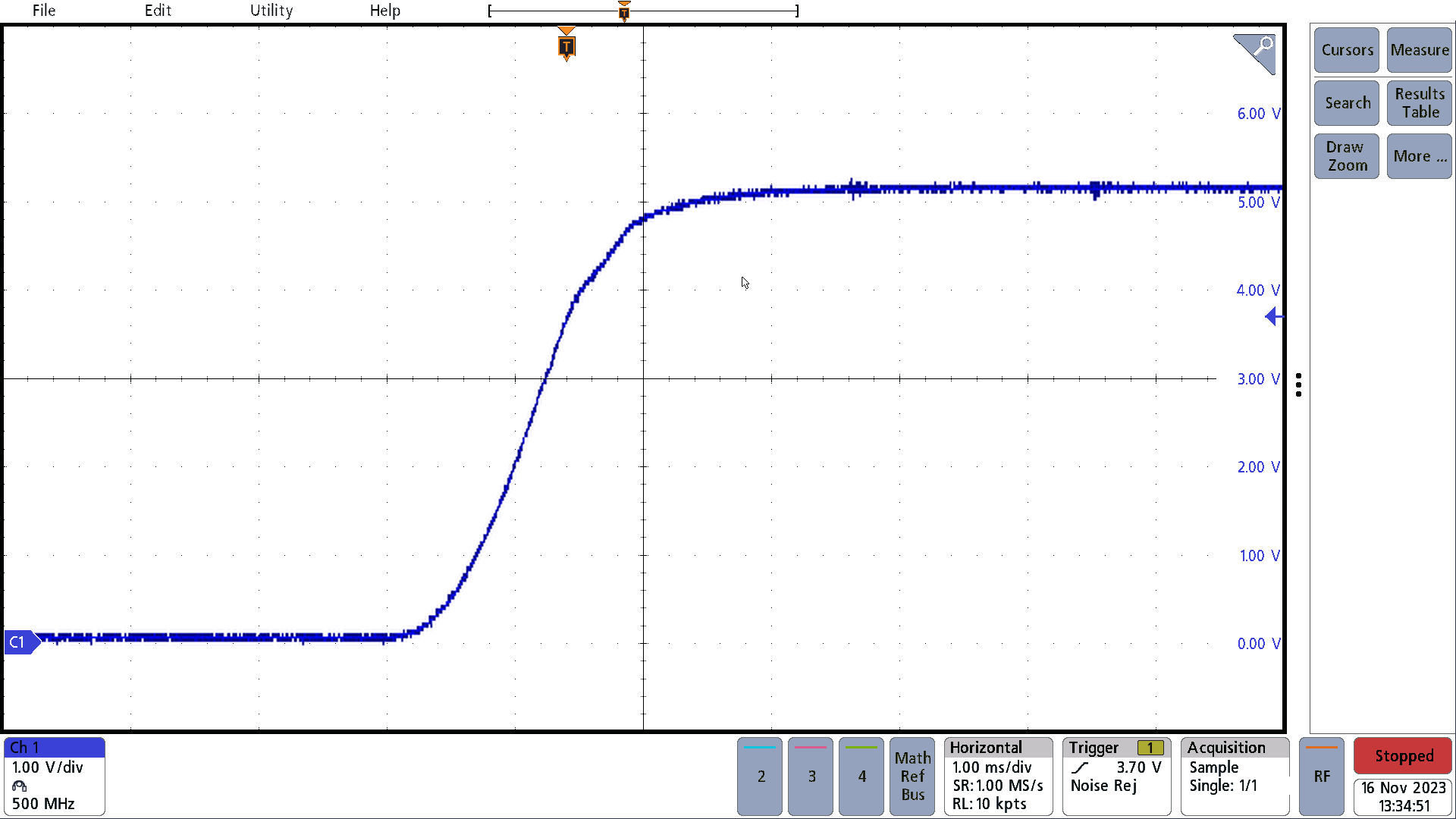Click the 2.00 V vertical scale label
Screen dimensions: 1456x819
pyautogui.click(x=1258, y=467)
